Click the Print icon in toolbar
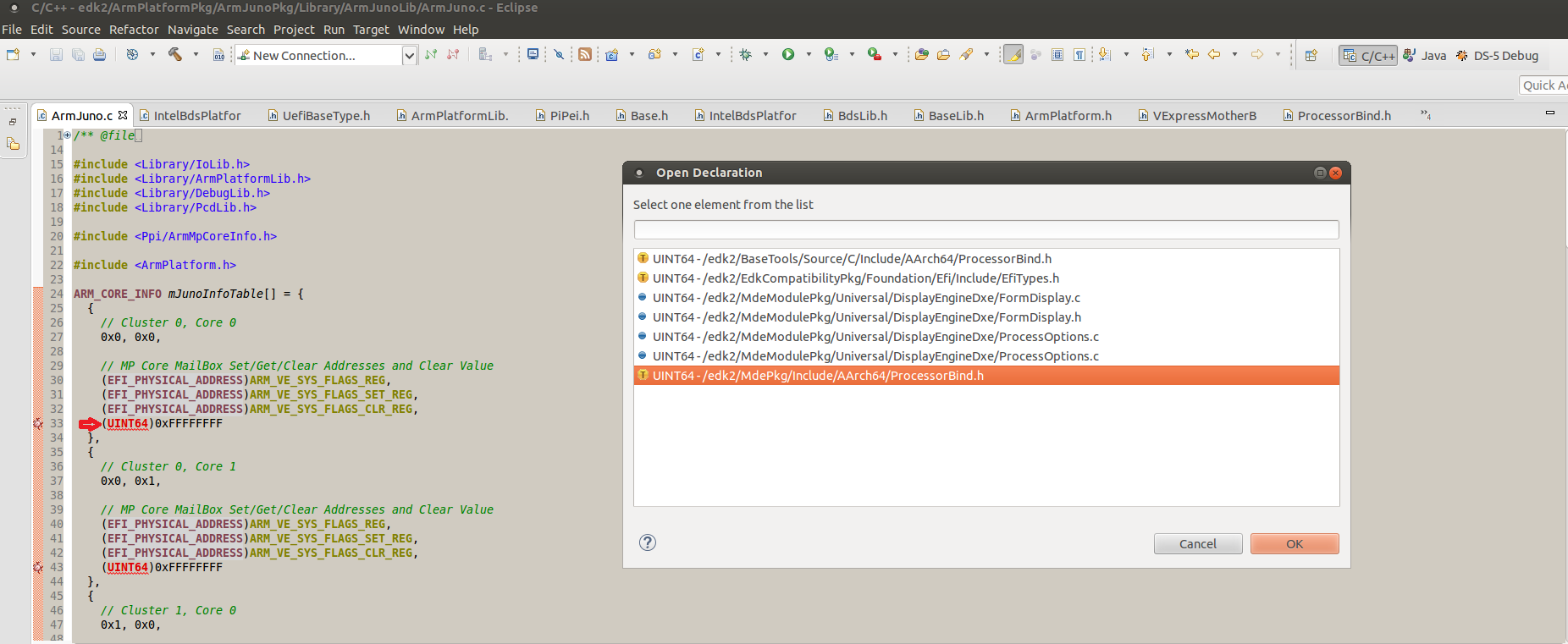The image size is (1568, 644). click(x=100, y=55)
